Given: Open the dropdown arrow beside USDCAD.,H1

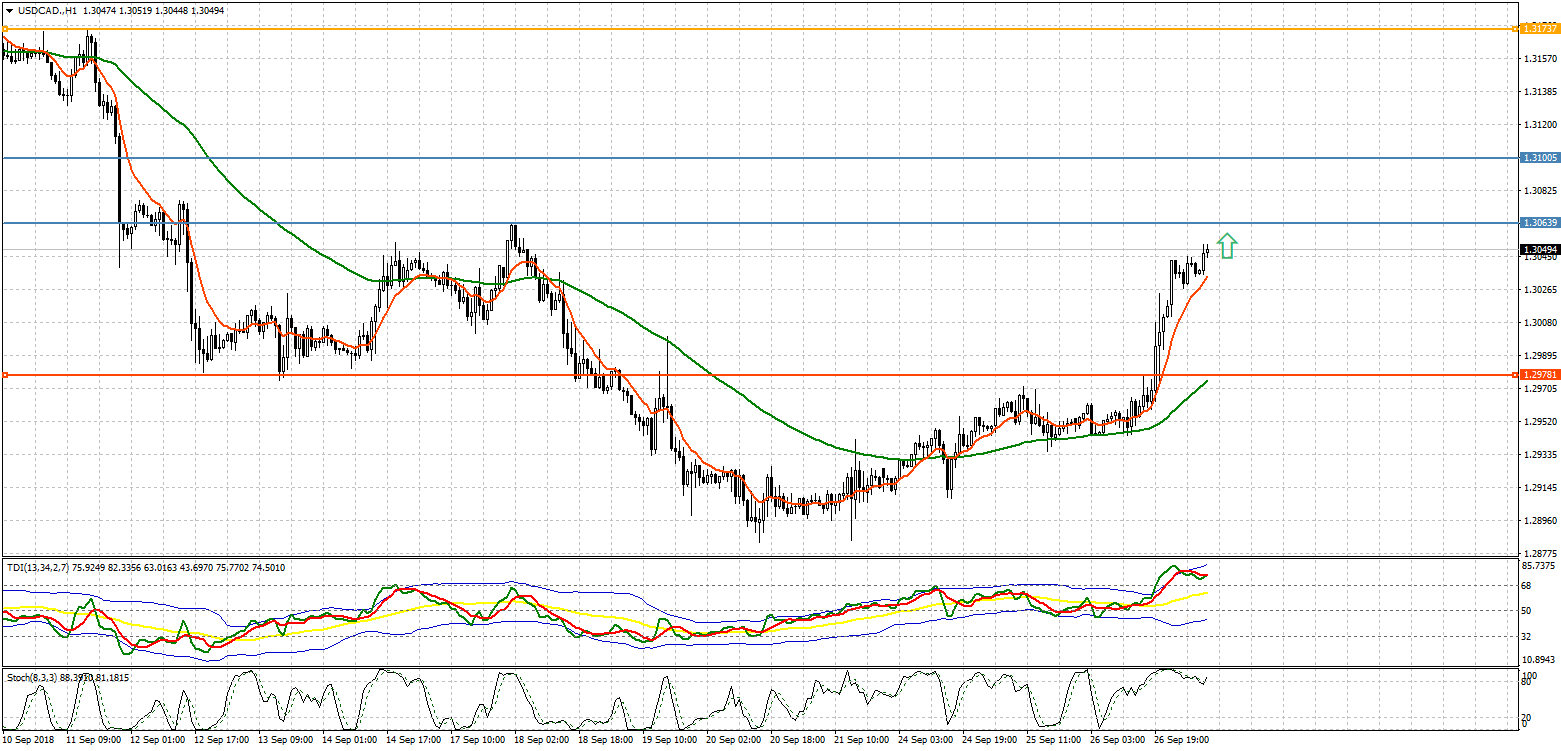Looking at the screenshot, I should tap(8, 10).
